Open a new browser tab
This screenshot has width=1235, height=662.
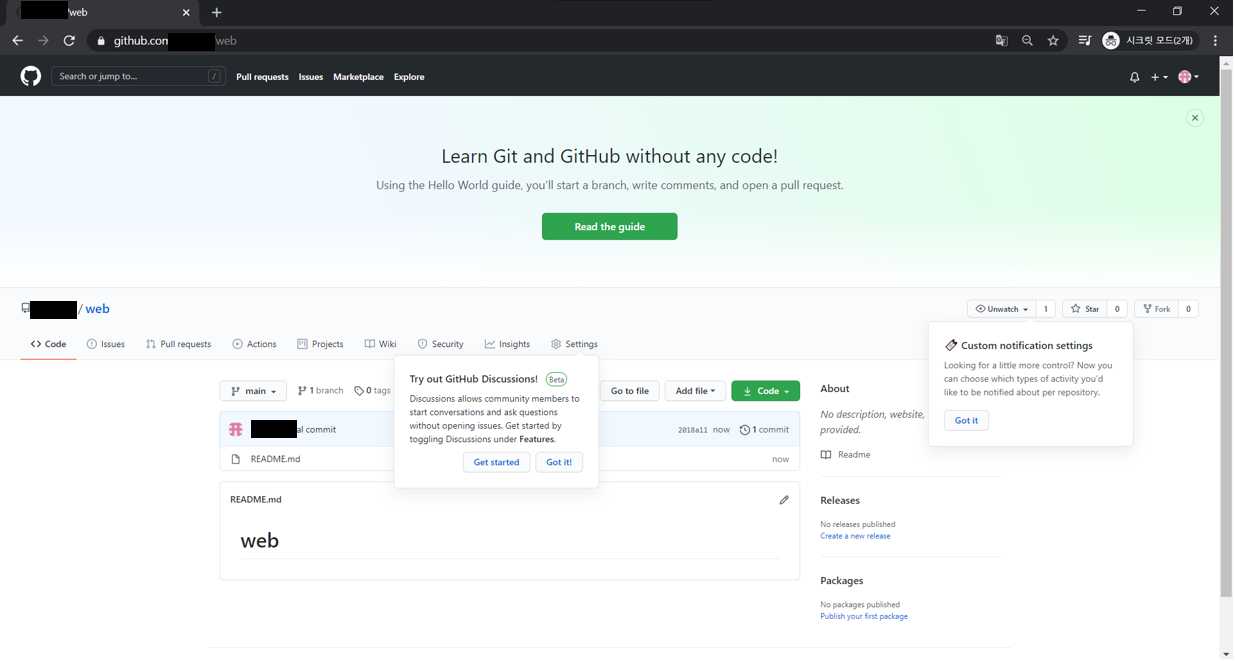click(216, 12)
